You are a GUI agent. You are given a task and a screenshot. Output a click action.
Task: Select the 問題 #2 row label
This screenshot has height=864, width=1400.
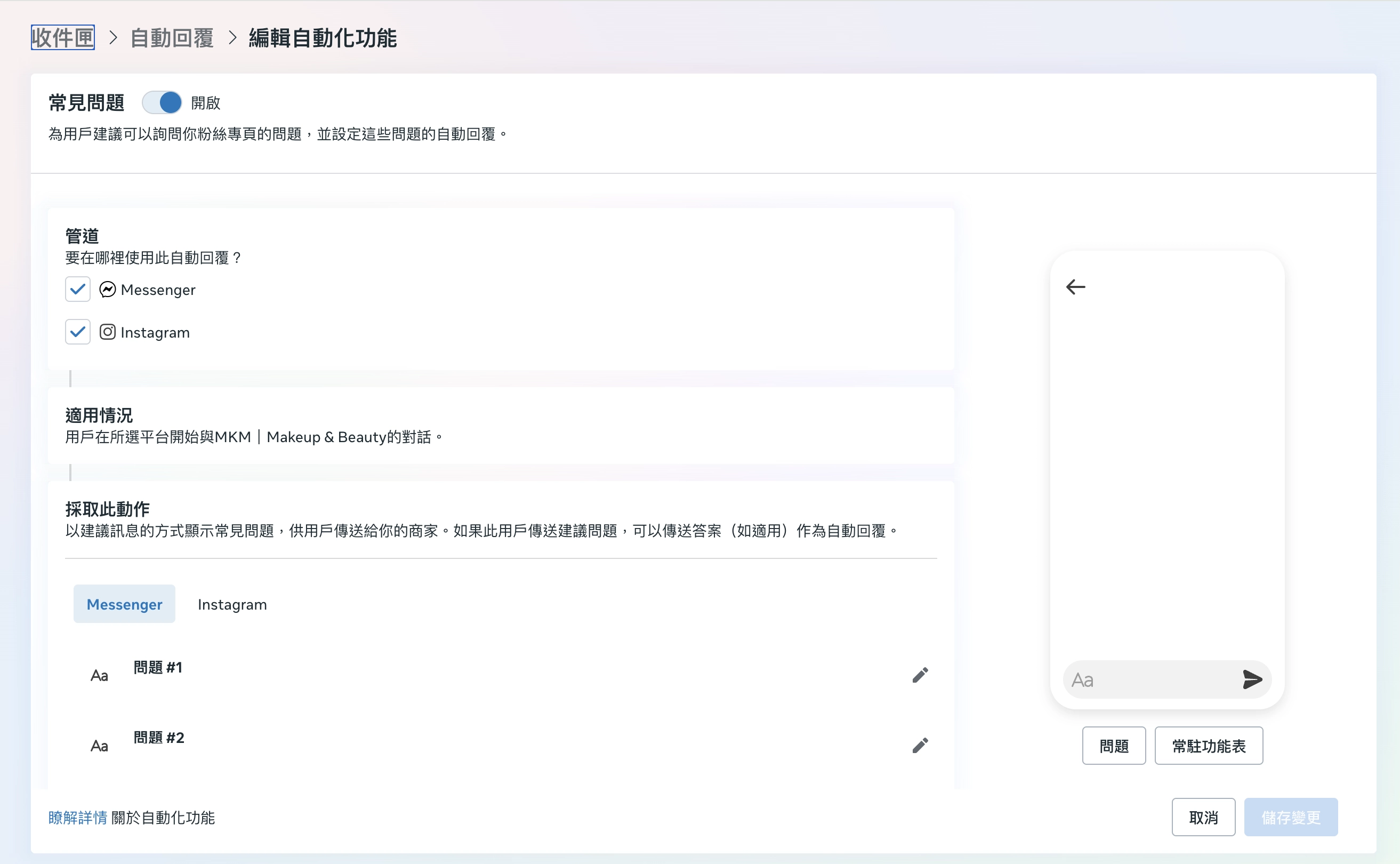coord(159,738)
